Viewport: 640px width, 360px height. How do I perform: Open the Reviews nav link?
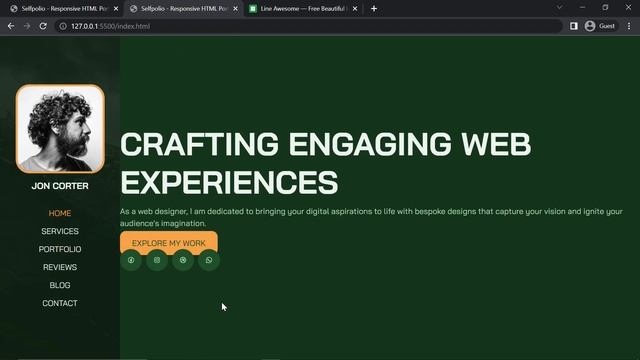[60, 267]
